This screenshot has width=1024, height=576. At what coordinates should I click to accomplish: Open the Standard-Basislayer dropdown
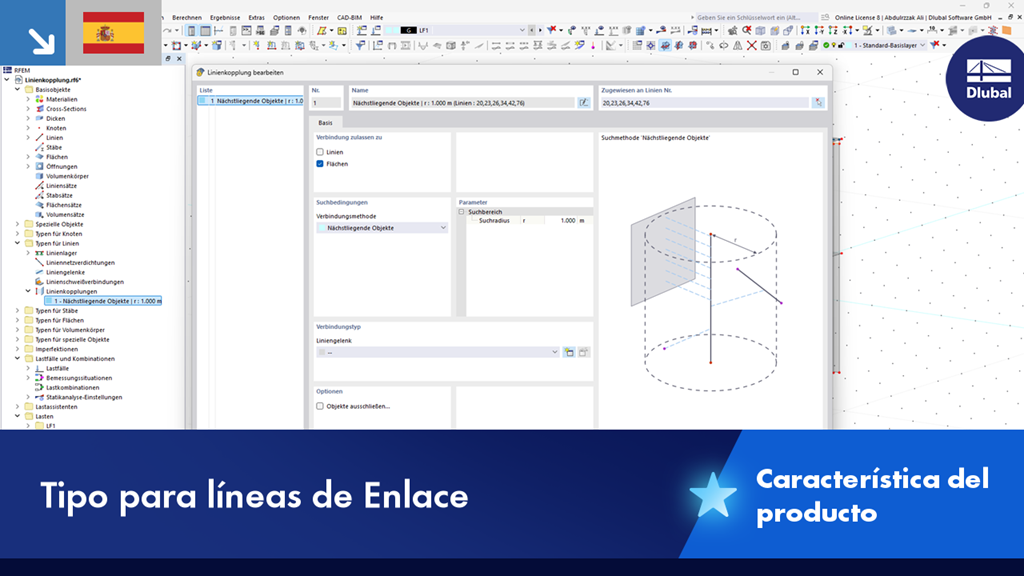(x=922, y=45)
